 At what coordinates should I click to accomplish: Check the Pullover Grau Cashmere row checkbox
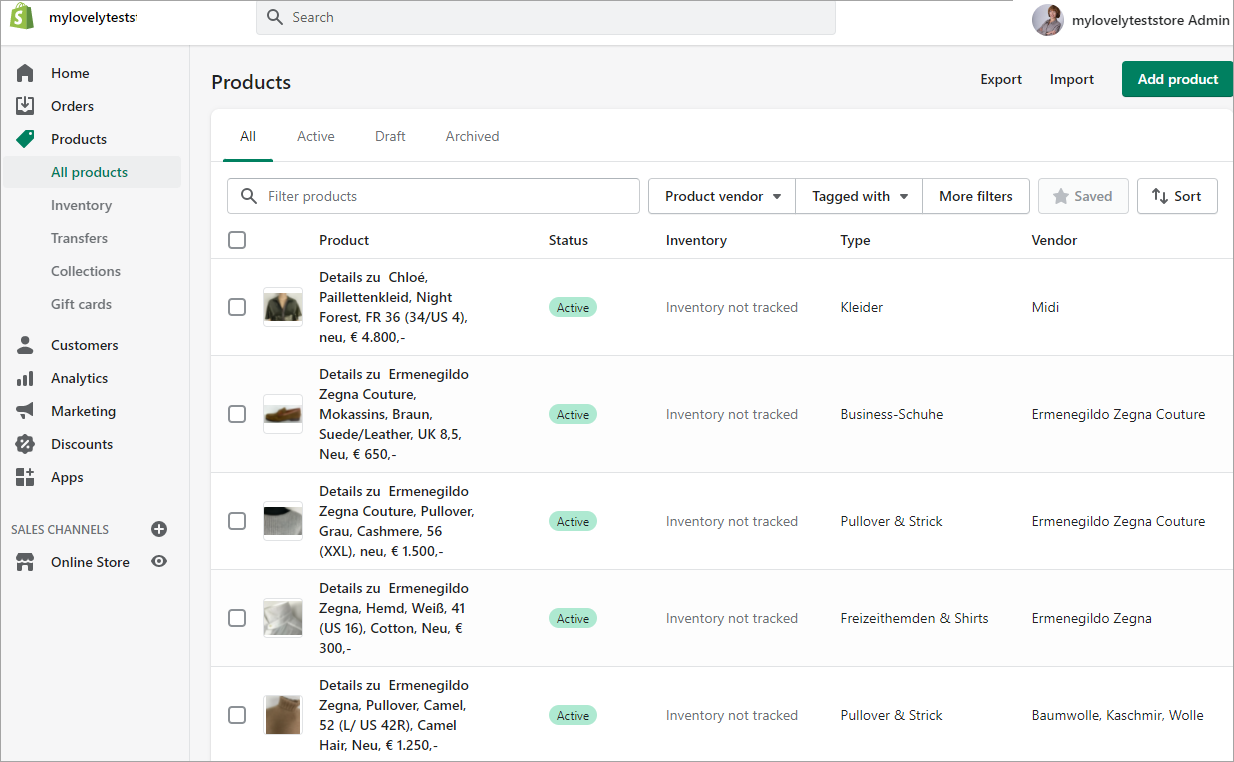click(x=237, y=521)
